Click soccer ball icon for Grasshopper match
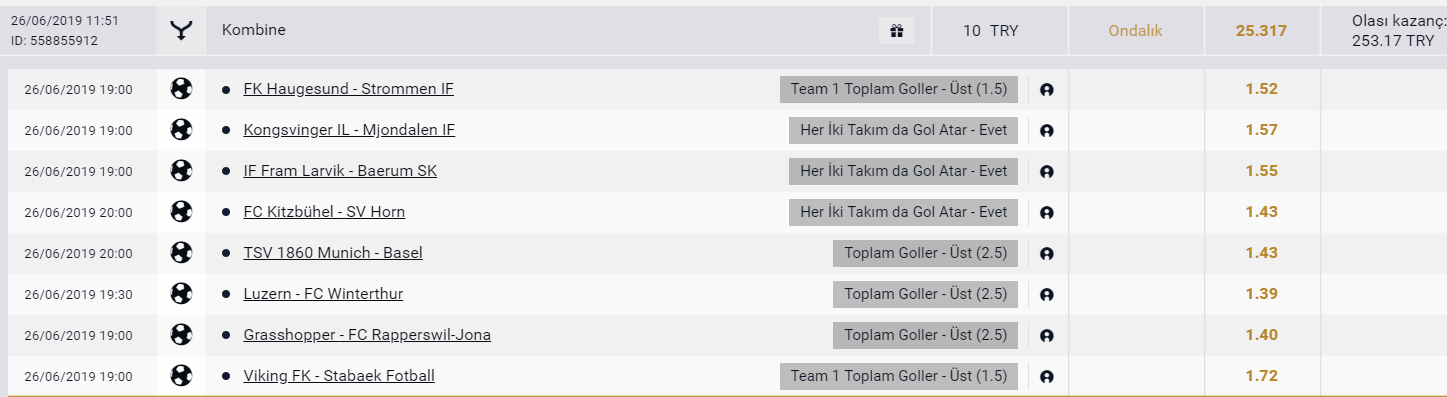This screenshot has height=397, width=1447. coord(181,335)
